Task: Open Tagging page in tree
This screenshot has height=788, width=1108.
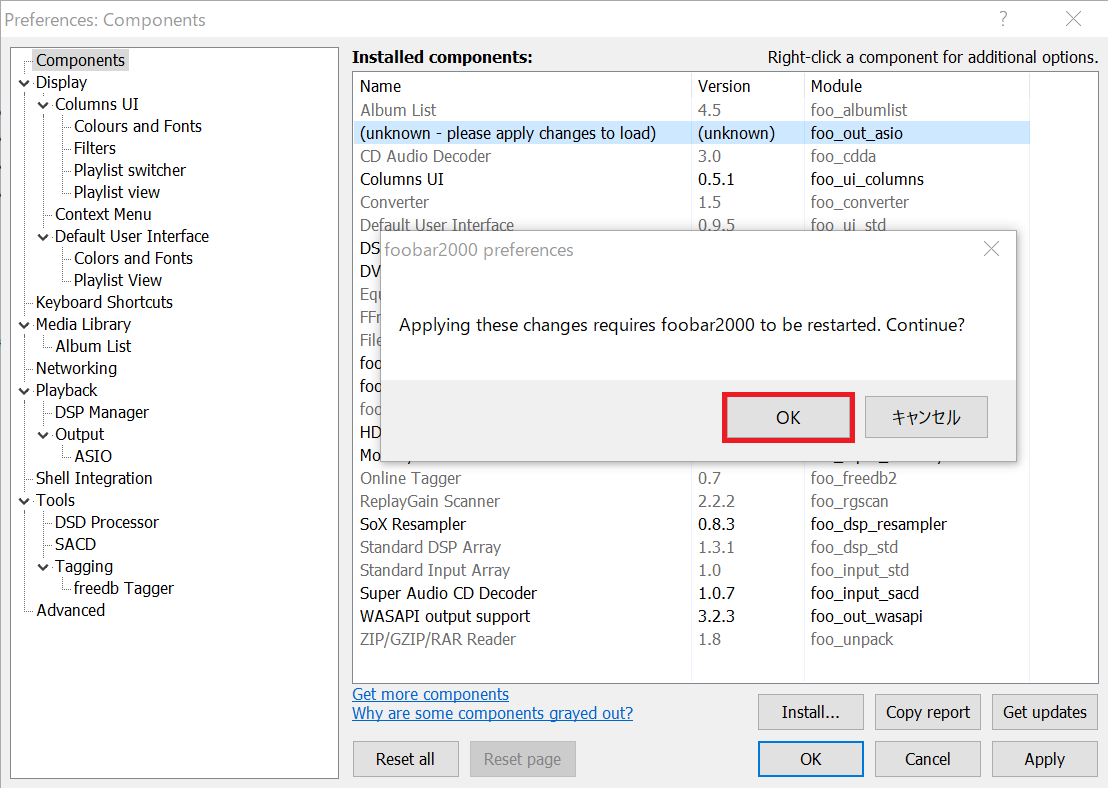Action: (84, 565)
